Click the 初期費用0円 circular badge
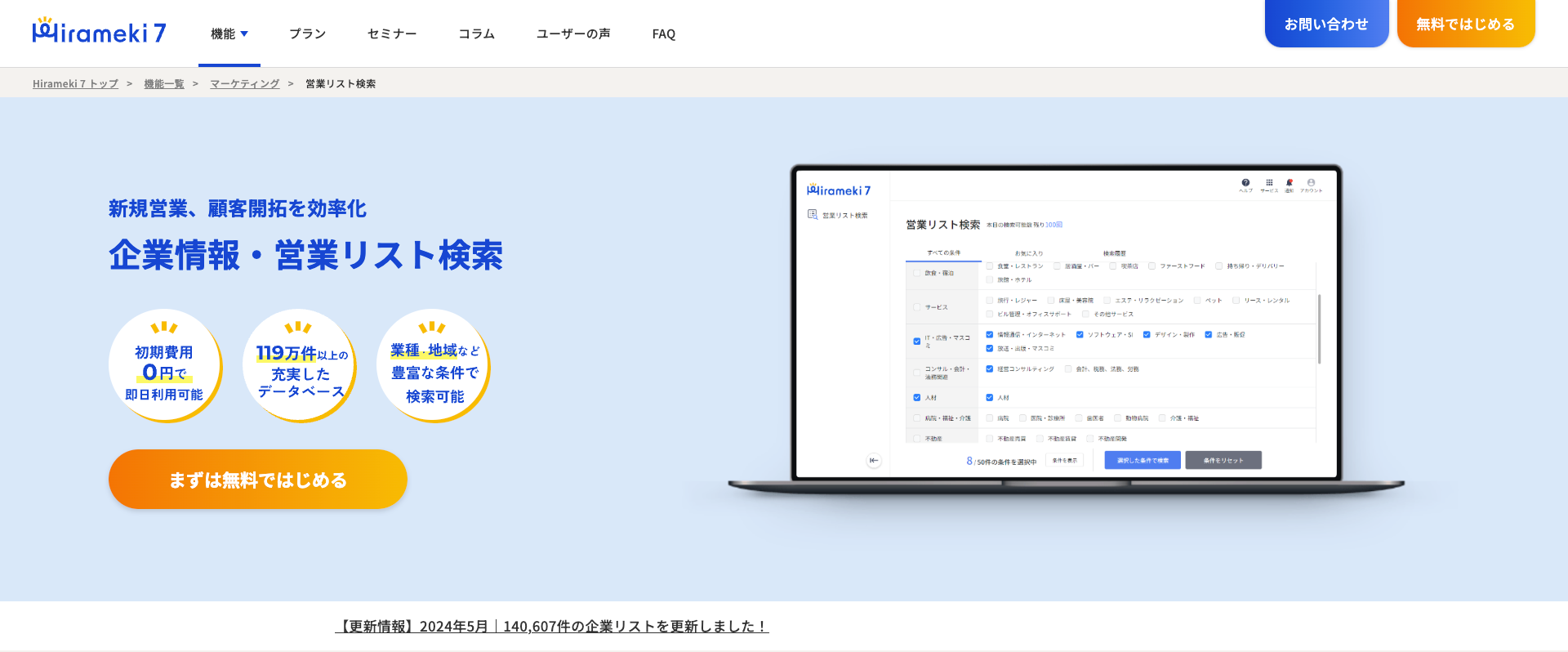The image size is (1568, 652). pos(164,365)
